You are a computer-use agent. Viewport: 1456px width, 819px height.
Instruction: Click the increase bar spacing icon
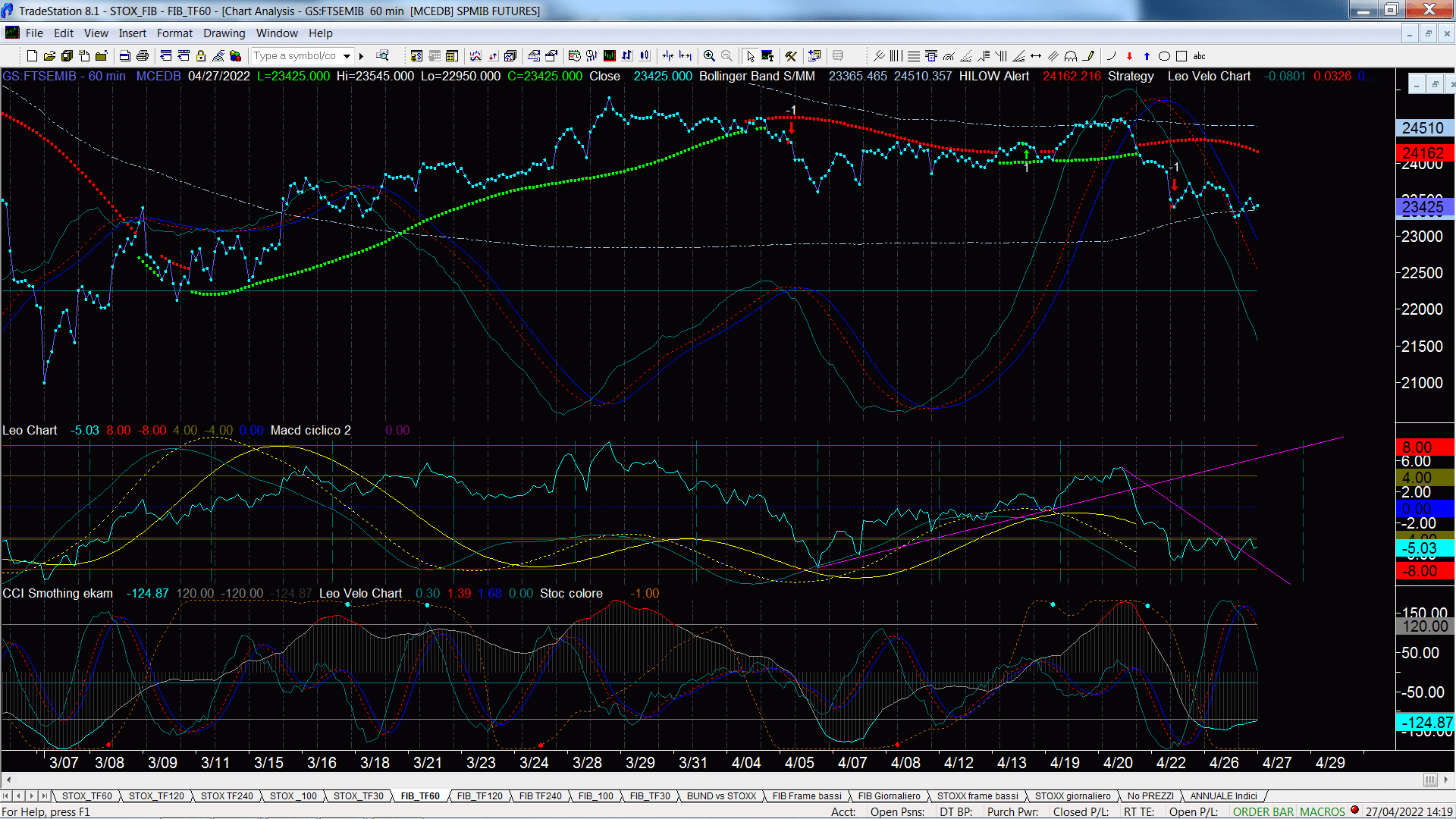[x=685, y=56]
